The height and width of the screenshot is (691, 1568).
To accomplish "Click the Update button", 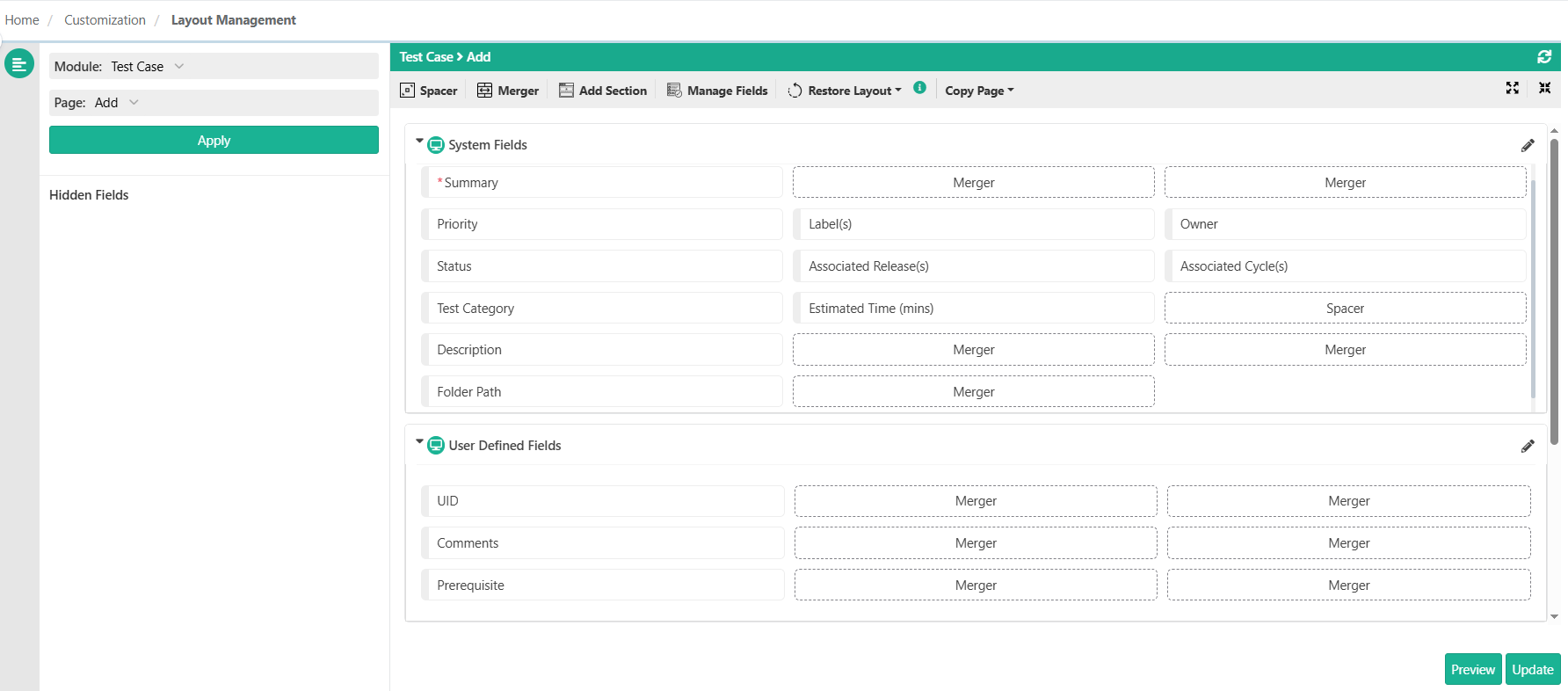I will click(x=1533, y=669).
